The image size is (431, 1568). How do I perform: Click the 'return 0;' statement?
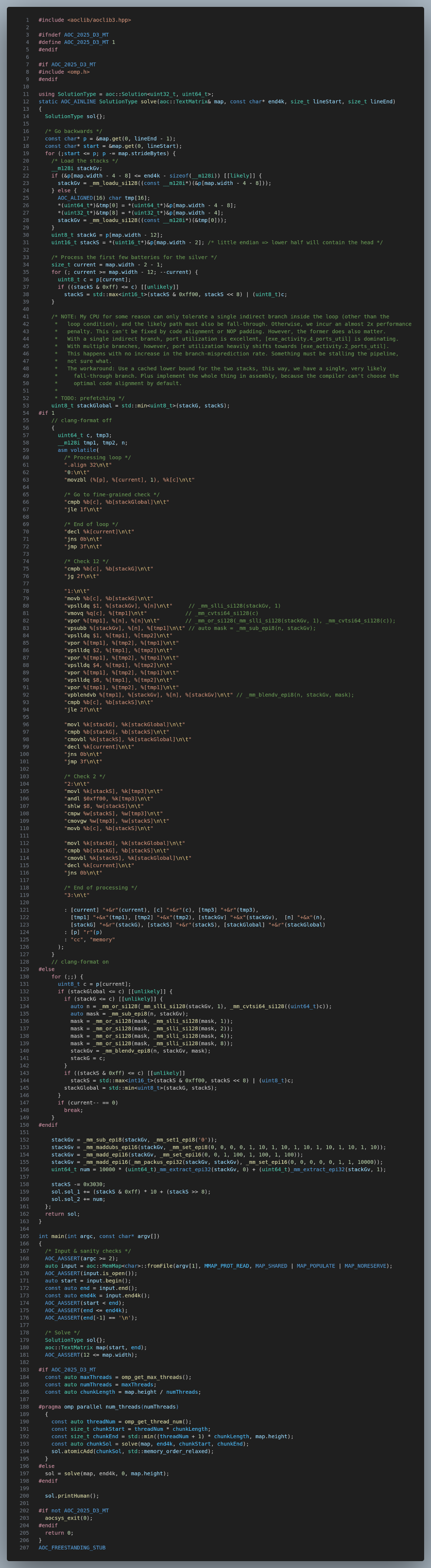coord(59,1533)
